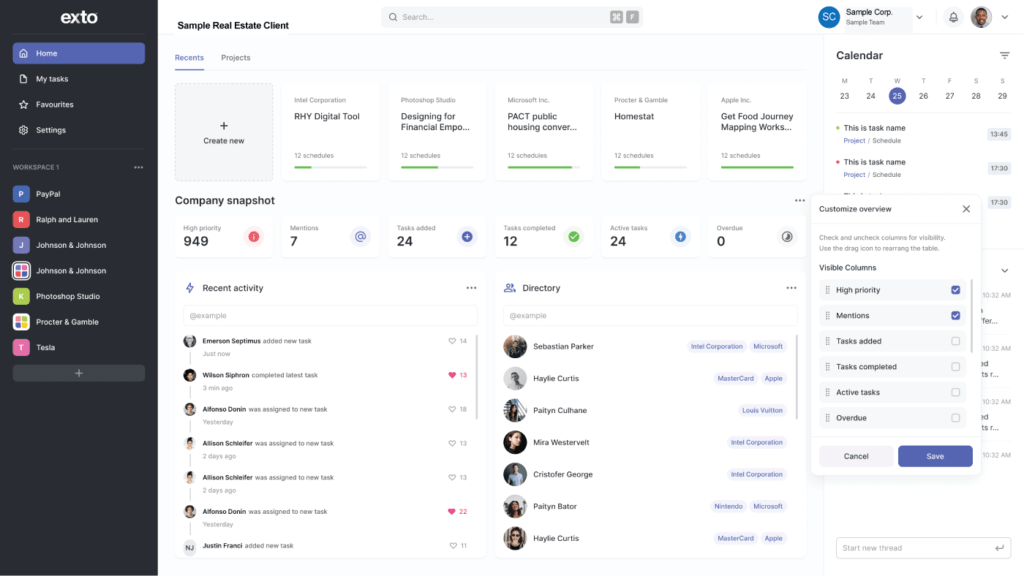Disable the Mentions column checkbox
Image resolution: width=1024 pixels, height=576 pixels.
955,315
